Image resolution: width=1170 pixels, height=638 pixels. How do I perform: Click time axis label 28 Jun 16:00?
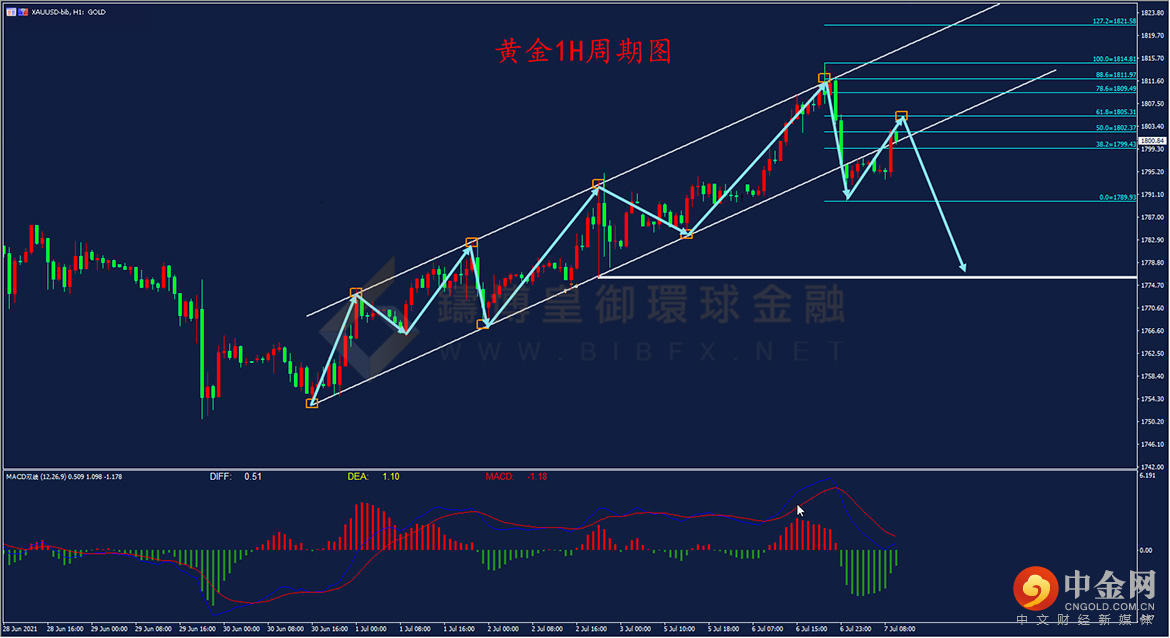click(66, 628)
